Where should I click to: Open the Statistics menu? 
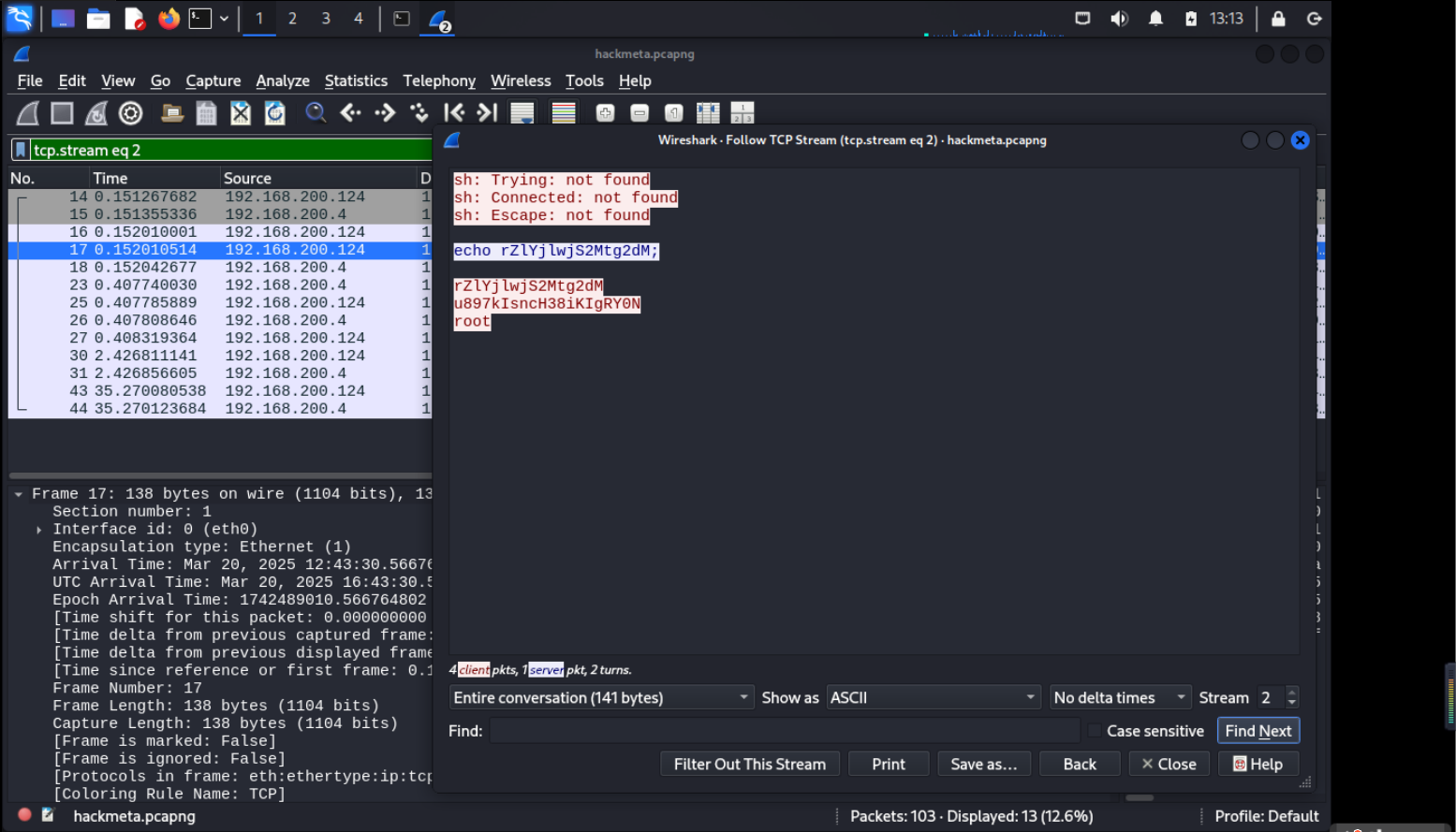coord(356,81)
